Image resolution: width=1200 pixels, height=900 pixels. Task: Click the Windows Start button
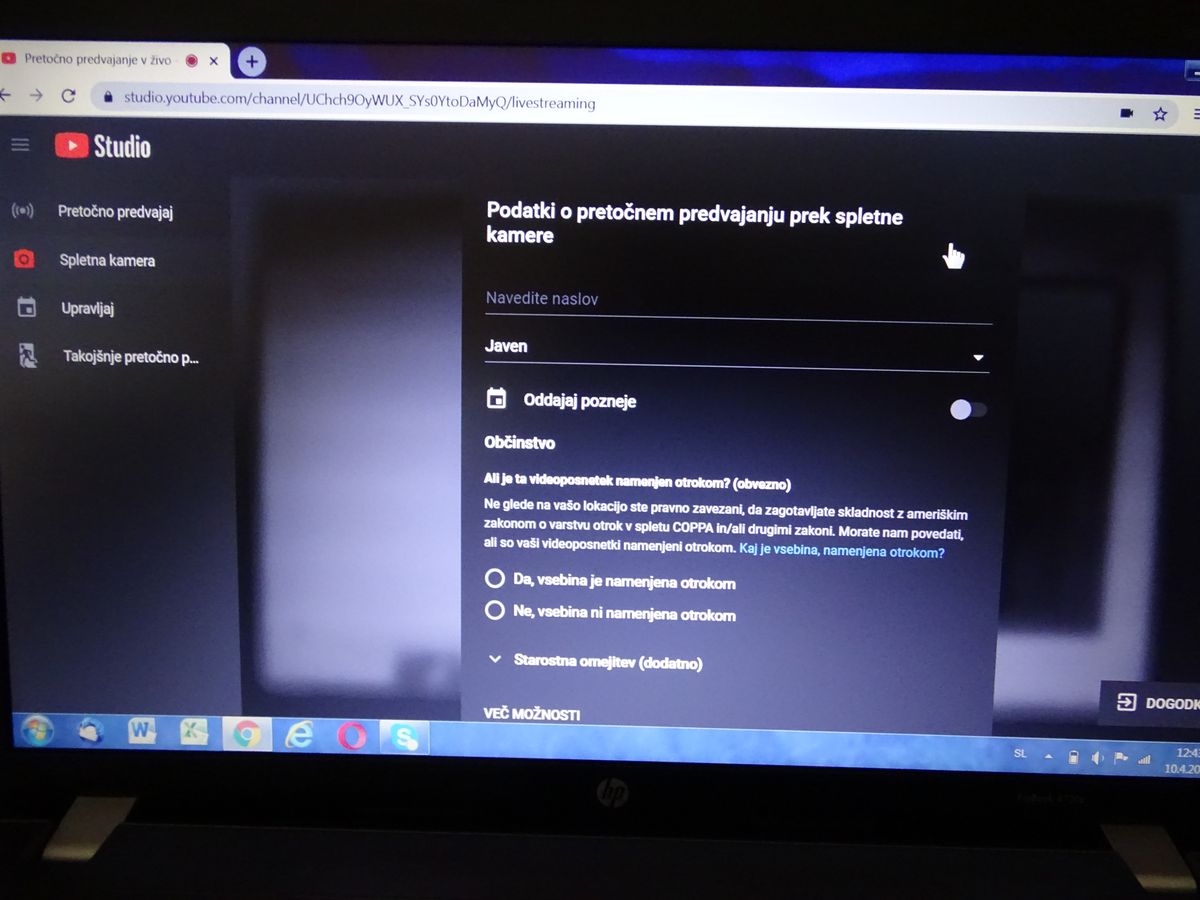(x=38, y=731)
